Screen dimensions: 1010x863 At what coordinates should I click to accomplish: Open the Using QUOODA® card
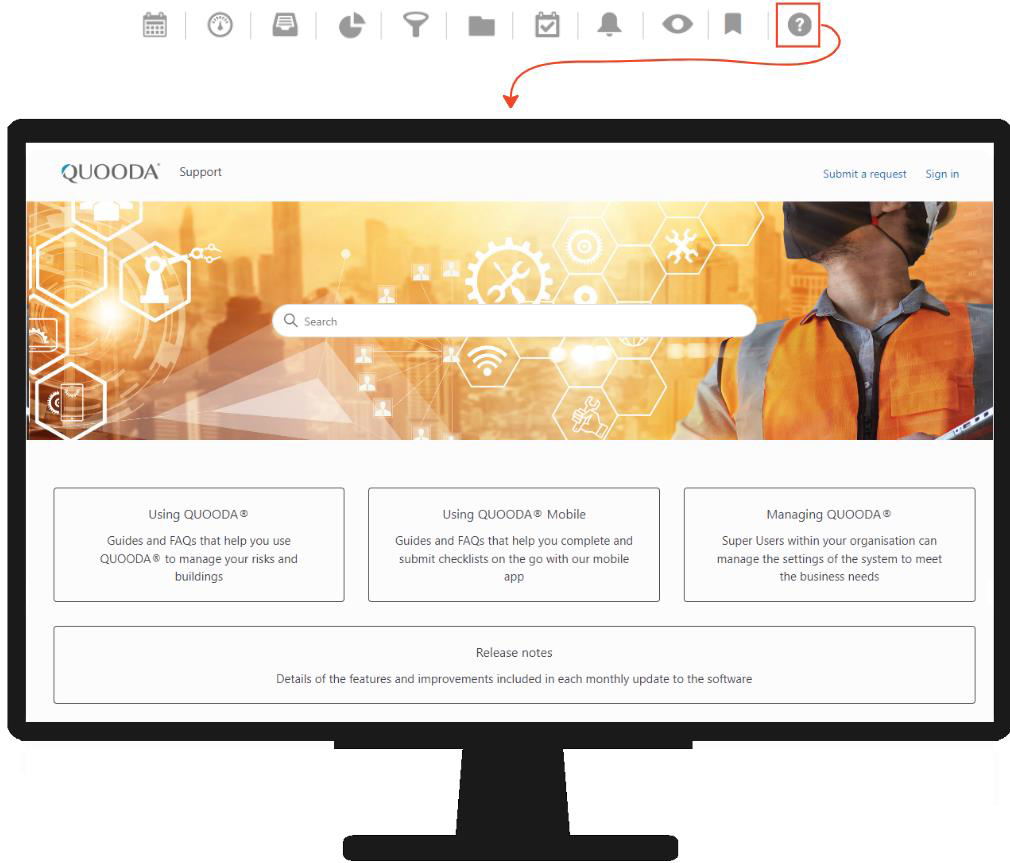(x=198, y=545)
